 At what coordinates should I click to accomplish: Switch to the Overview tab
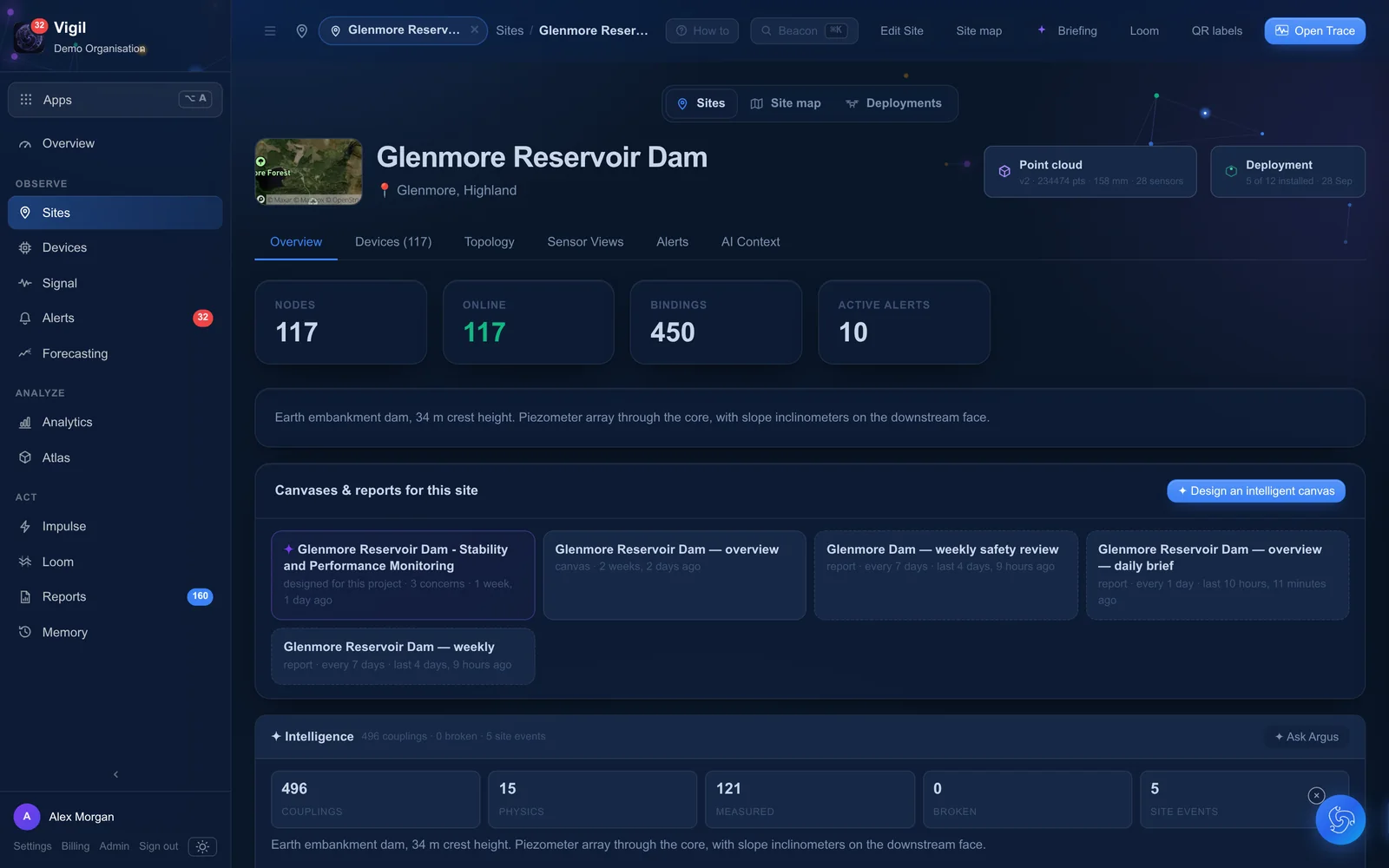296,242
